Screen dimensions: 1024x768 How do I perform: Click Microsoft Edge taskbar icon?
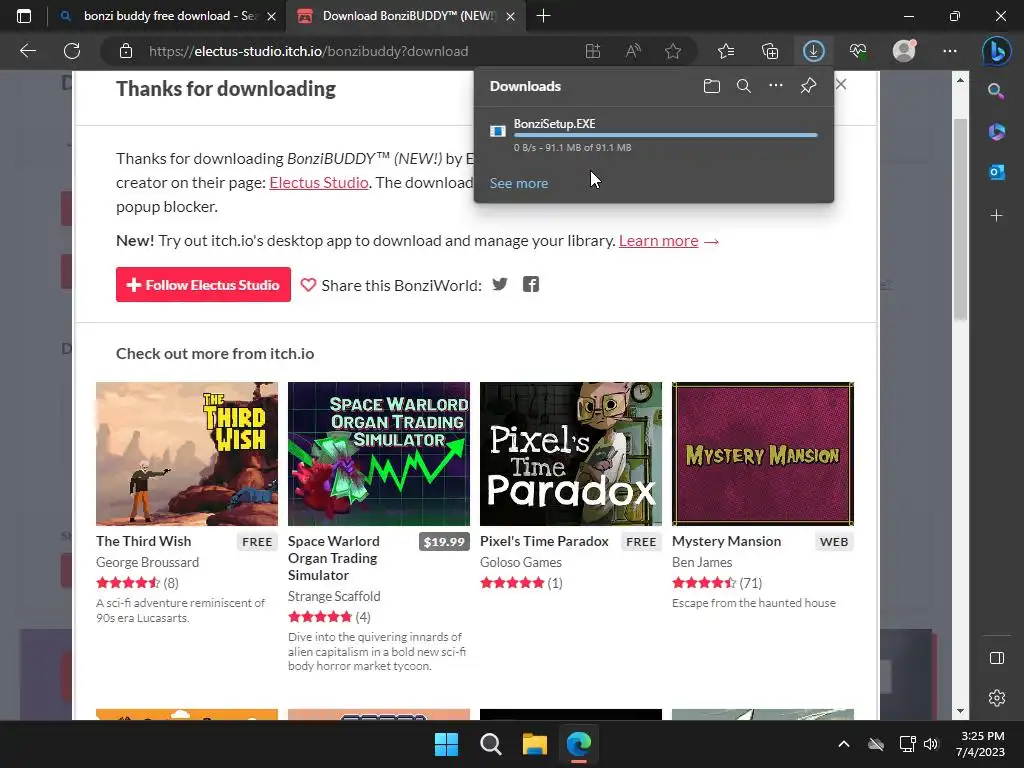pos(579,744)
